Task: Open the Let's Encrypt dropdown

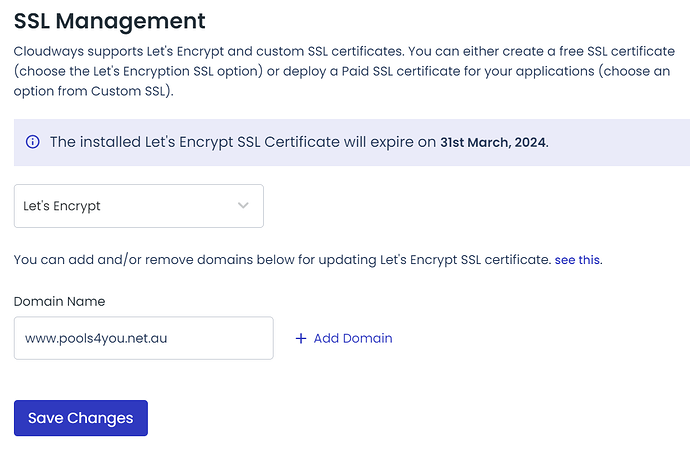Action: click(139, 206)
